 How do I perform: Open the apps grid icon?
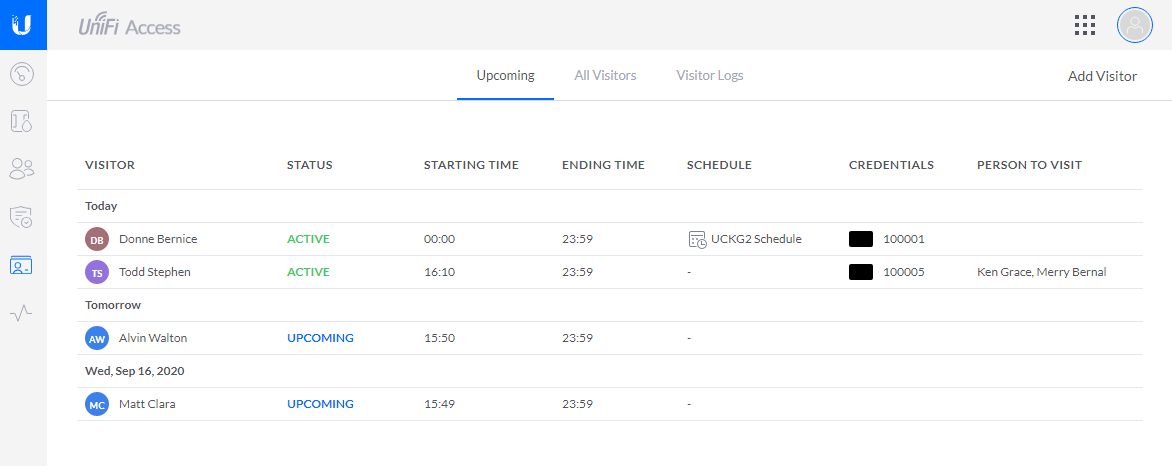[x=1085, y=25]
